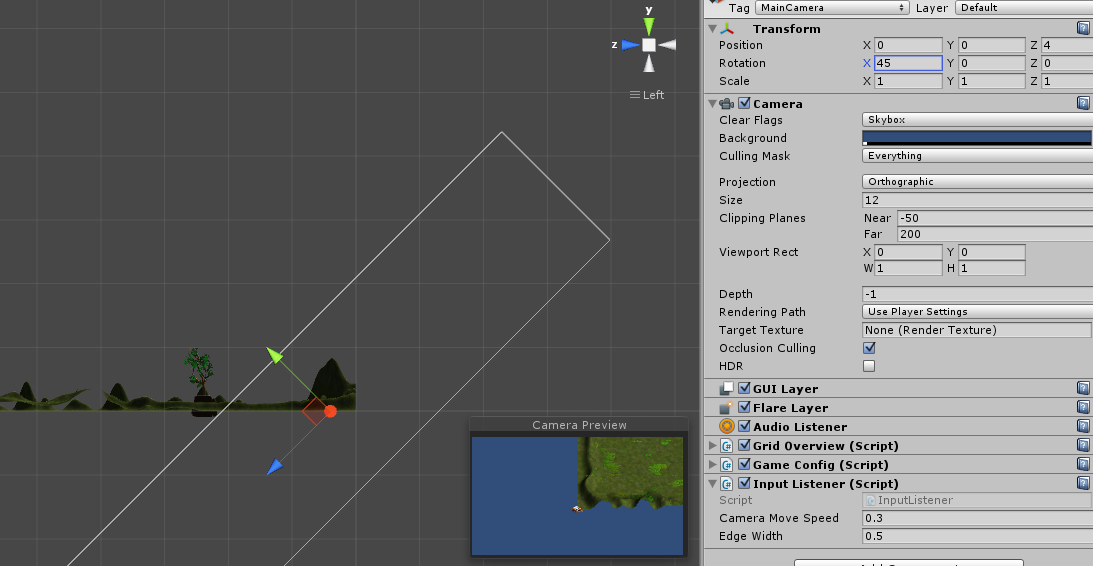This screenshot has width=1093, height=566.
Task: Enable the HDR checkbox
Action: tap(869, 365)
